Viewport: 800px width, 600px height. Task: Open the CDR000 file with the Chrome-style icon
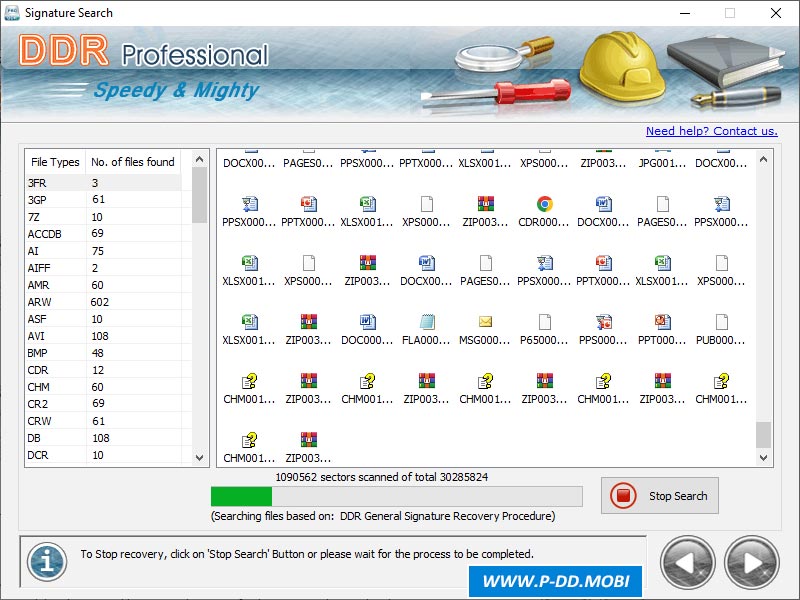point(545,205)
